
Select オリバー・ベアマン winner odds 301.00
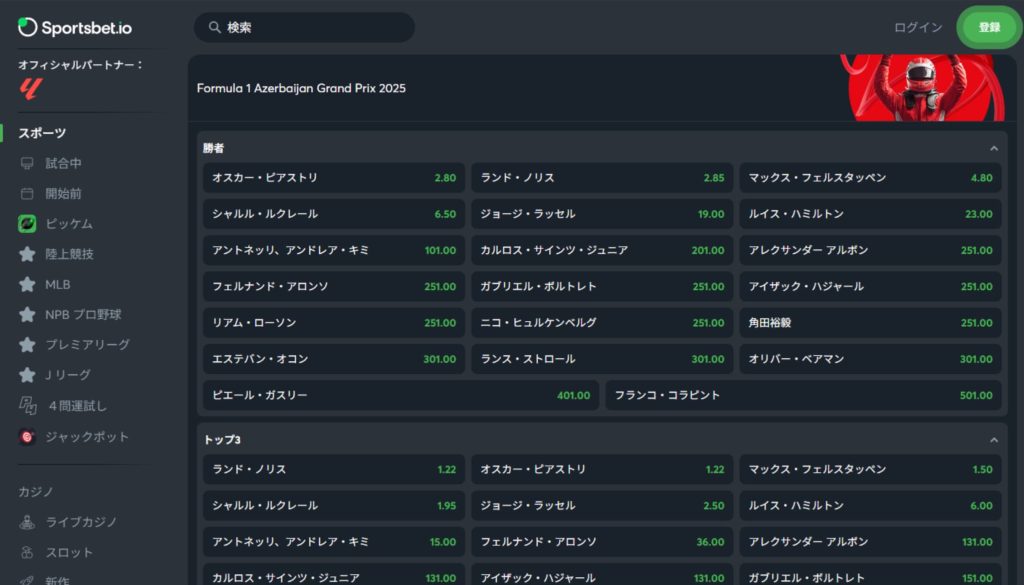pyautogui.click(x=871, y=359)
